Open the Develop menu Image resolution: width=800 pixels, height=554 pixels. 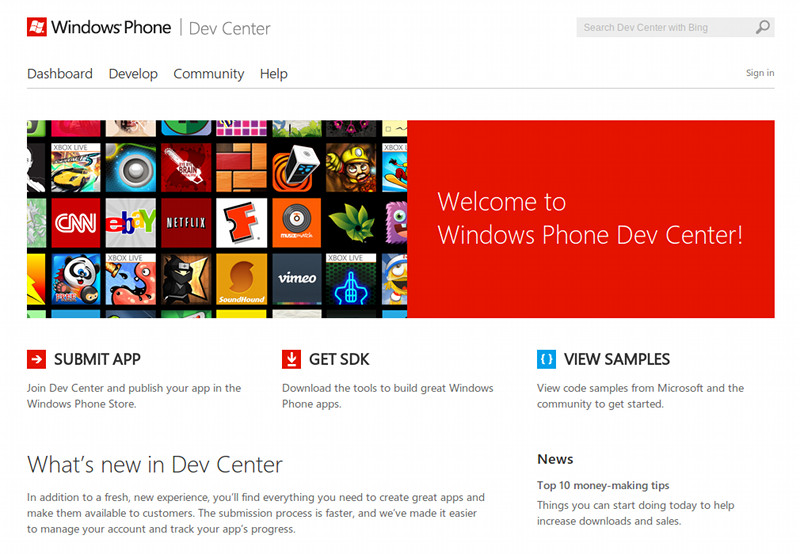click(x=133, y=74)
